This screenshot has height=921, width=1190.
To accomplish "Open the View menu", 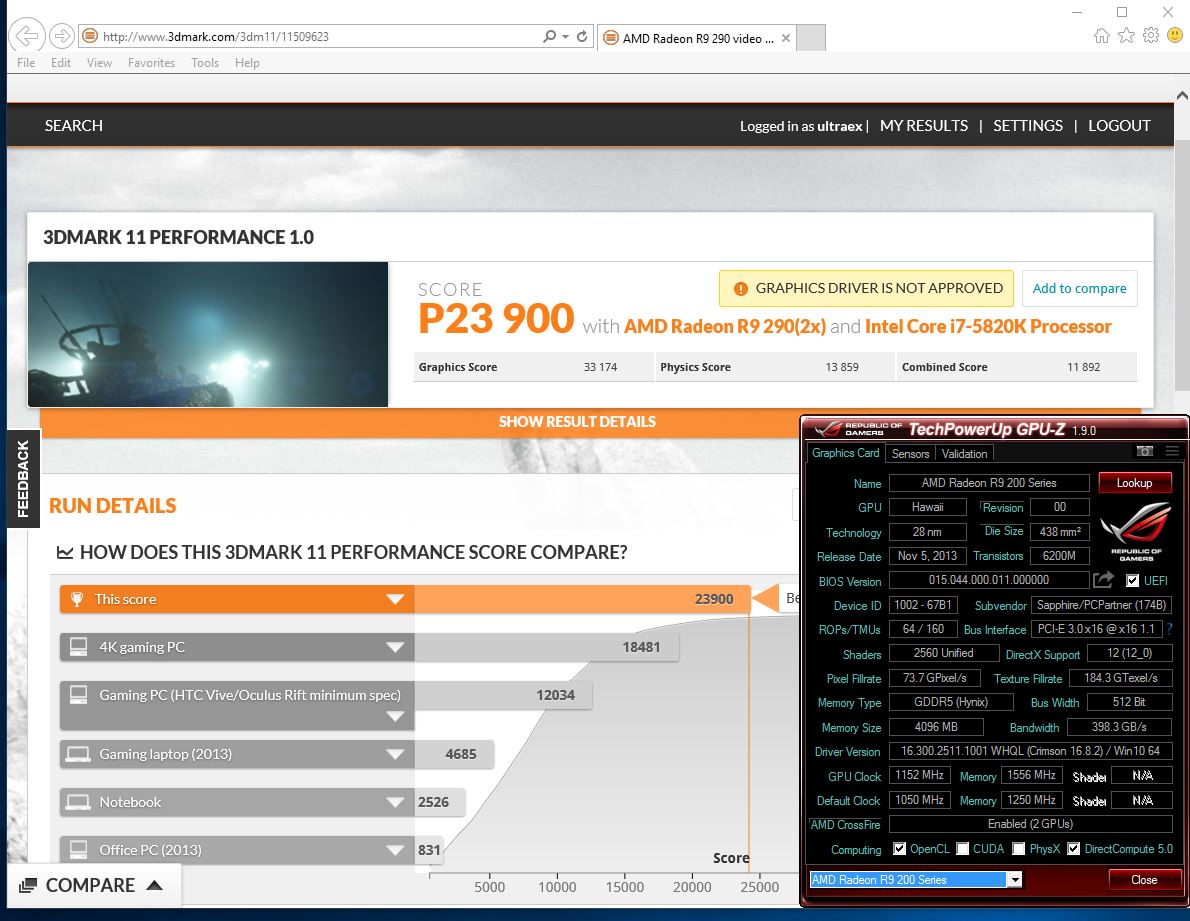I will (99, 63).
